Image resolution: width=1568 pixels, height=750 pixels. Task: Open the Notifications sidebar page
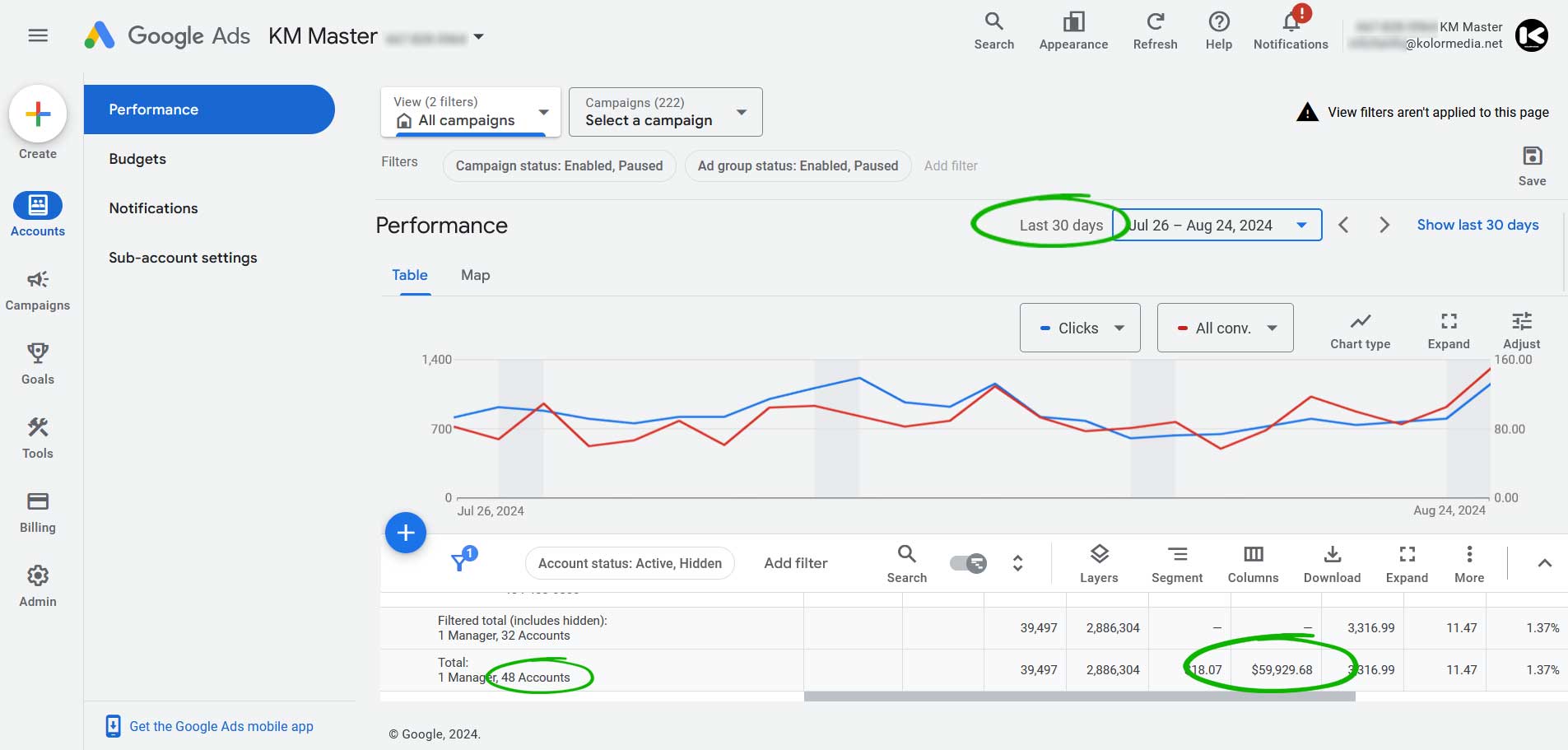(x=153, y=208)
